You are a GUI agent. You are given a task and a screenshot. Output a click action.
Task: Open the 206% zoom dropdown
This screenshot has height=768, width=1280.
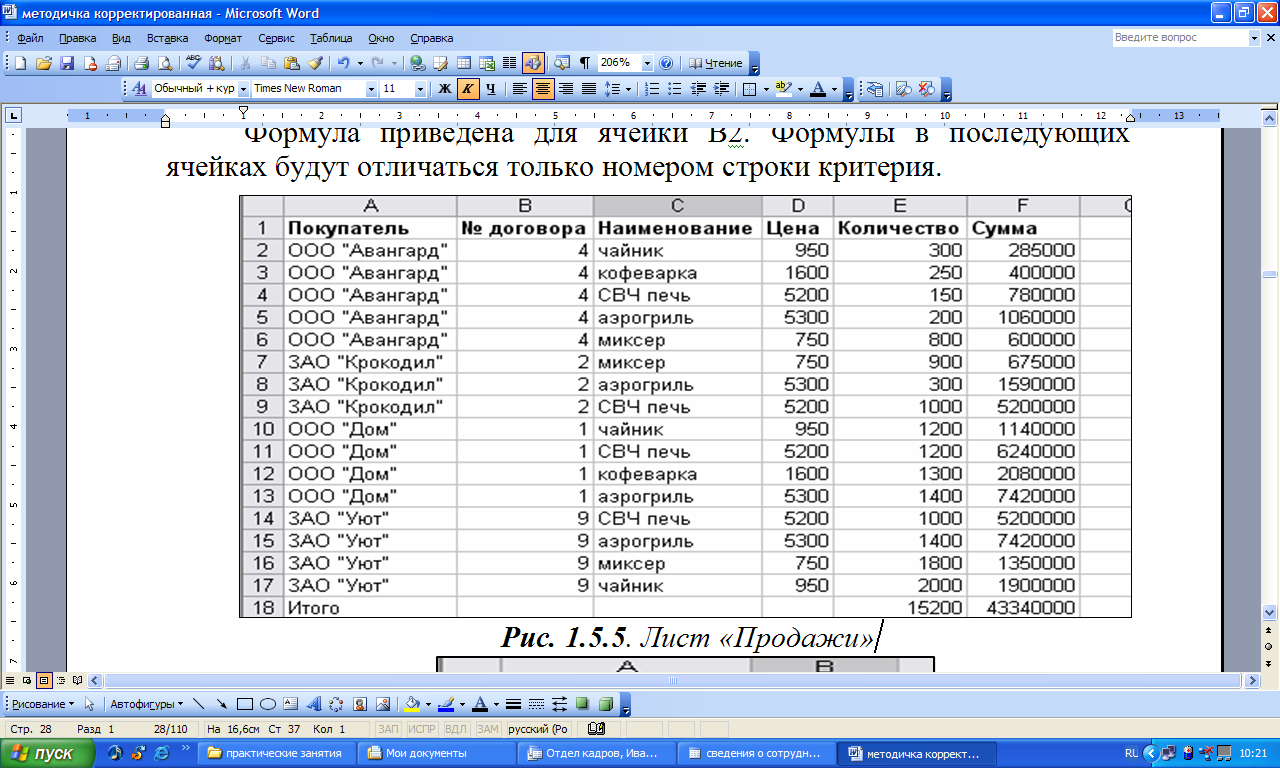coord(647,63)
